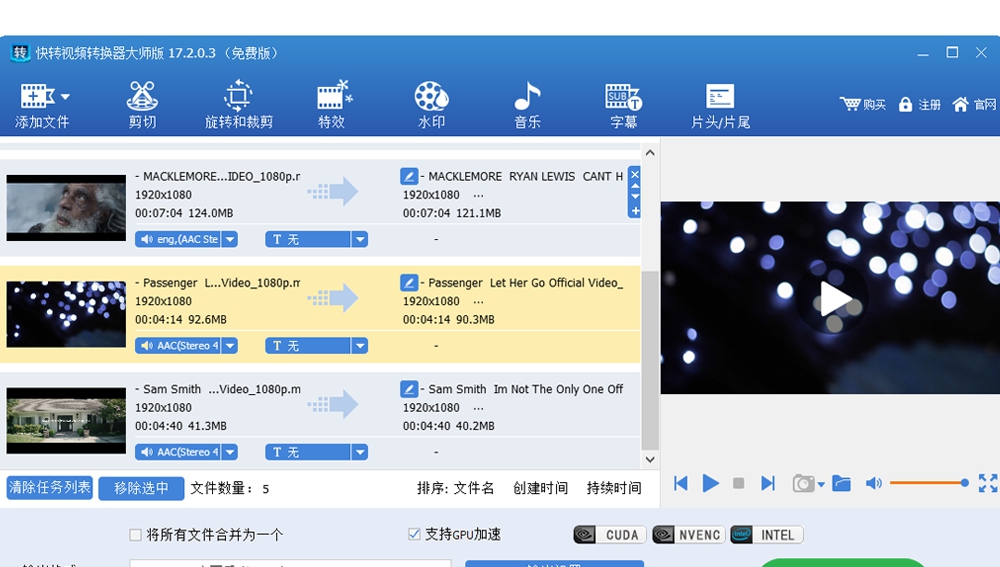Click the INTEL badge

(x=767, y=534)
